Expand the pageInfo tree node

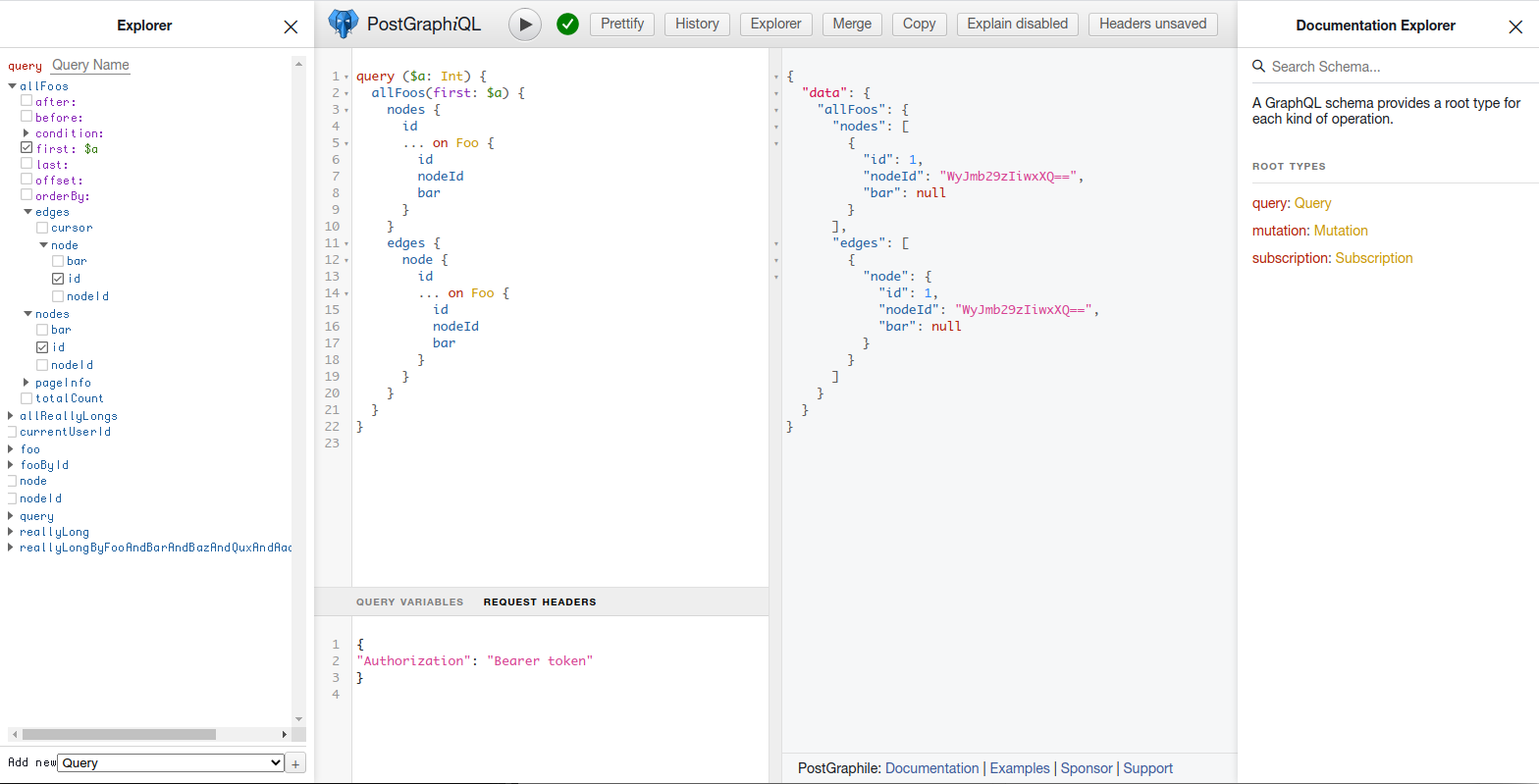[27, 383]
